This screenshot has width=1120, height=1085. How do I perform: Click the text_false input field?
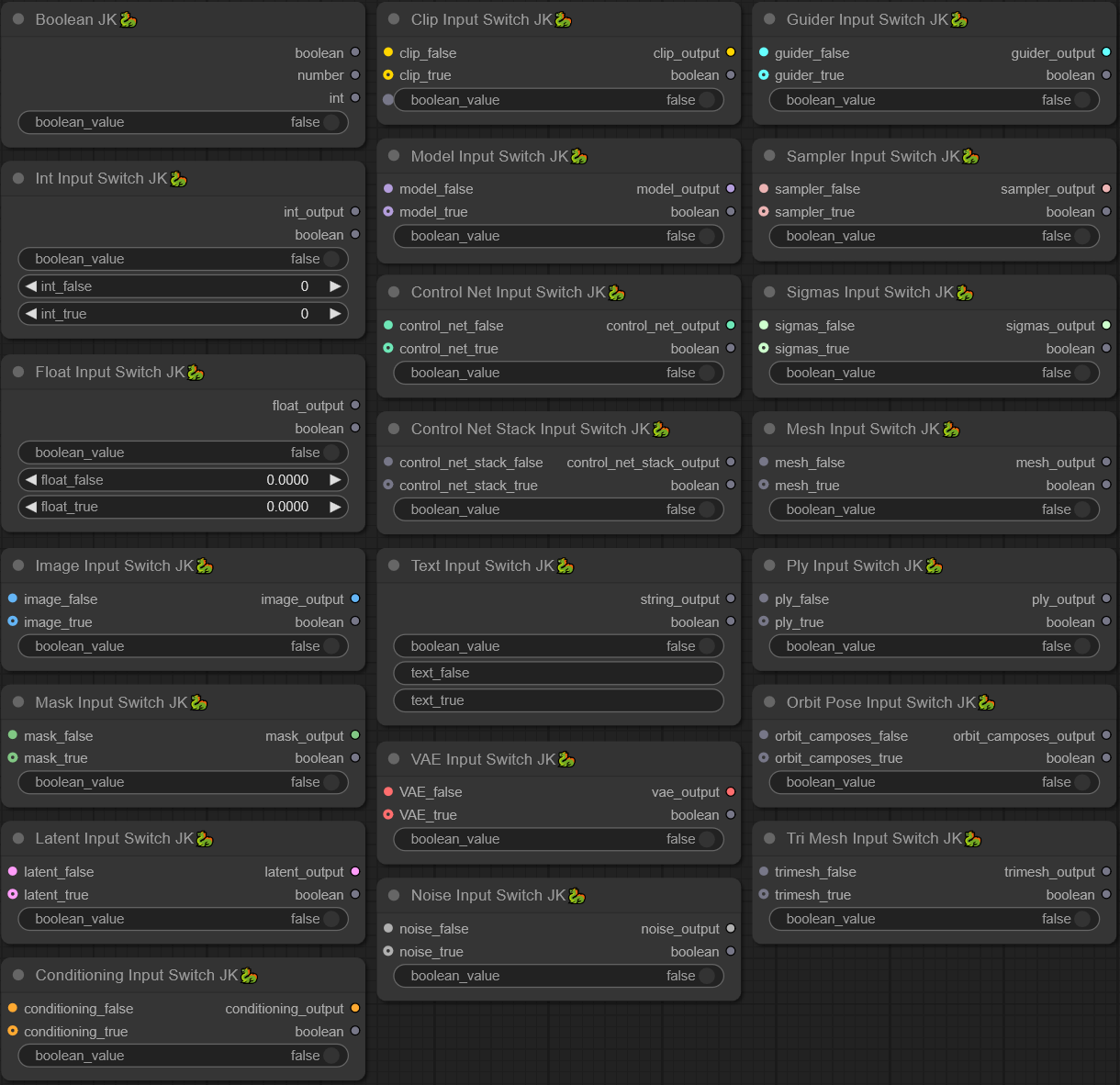559,673
